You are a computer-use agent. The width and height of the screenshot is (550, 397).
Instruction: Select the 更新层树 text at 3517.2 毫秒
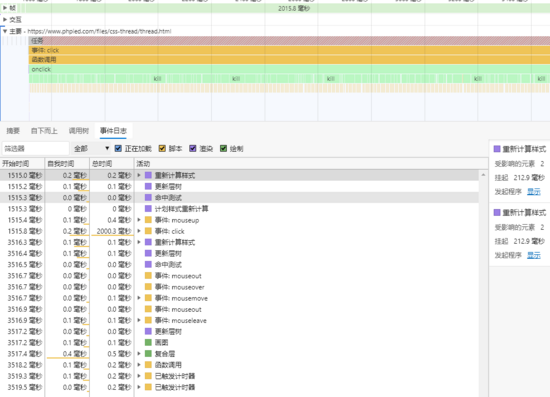tap(168, 332)
